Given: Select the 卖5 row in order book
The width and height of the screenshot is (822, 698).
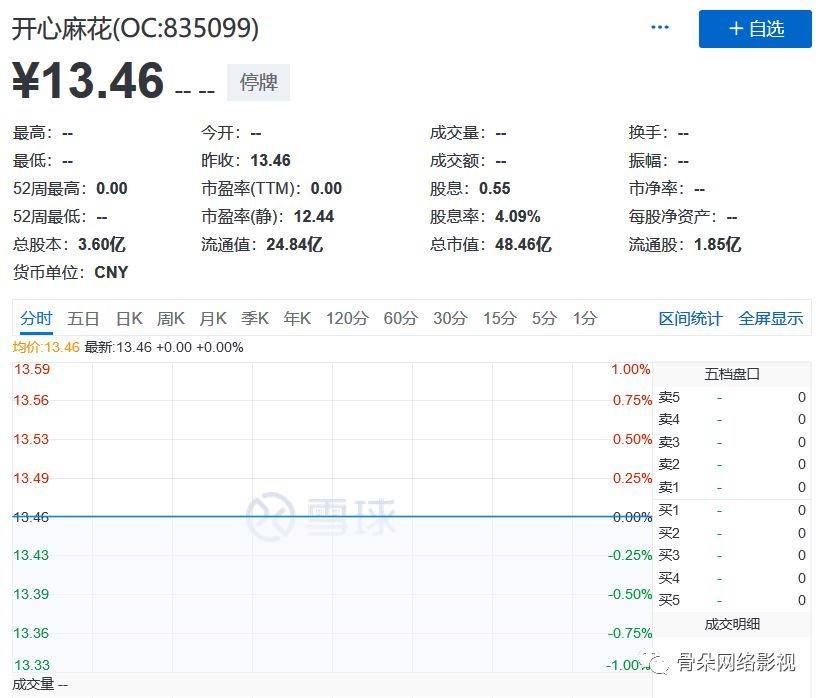Looking at the screenshot, I should (x=732, y=397).
